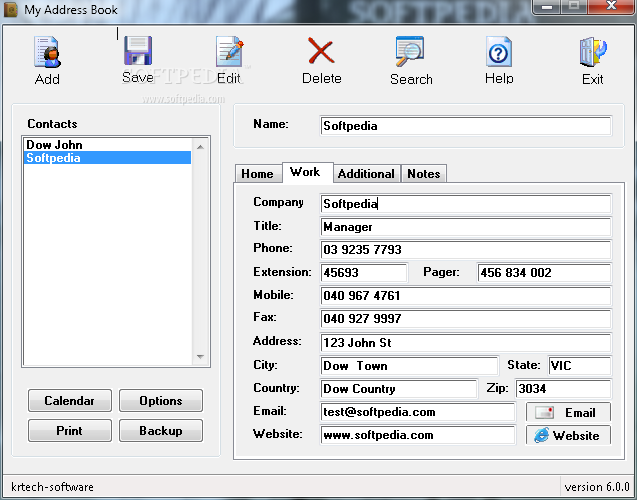Click the Delete red X icon
This screenshot has height=500, width=637.
click(x=321, y=51)
